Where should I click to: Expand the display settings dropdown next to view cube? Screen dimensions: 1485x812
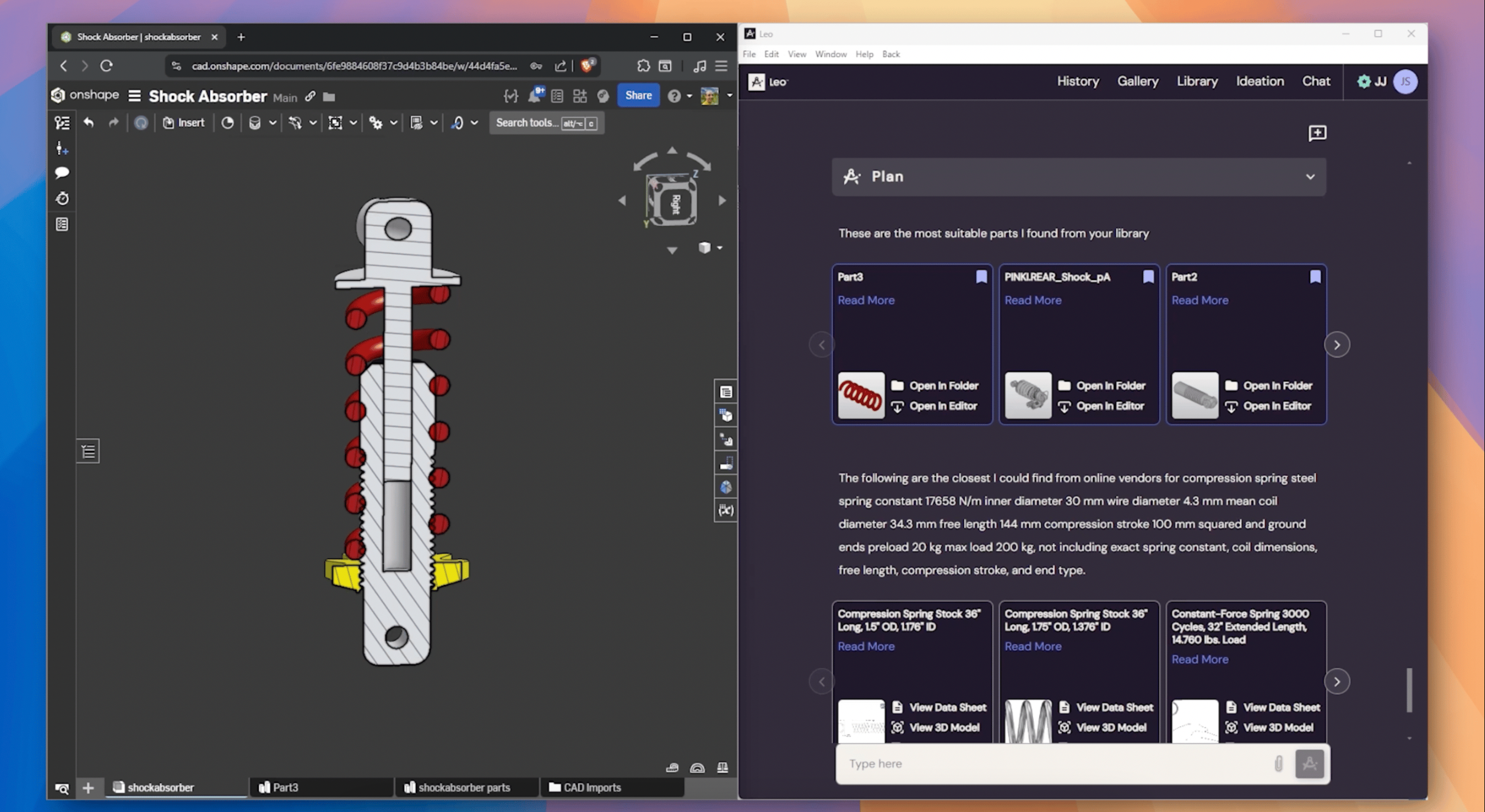[719, 248]
